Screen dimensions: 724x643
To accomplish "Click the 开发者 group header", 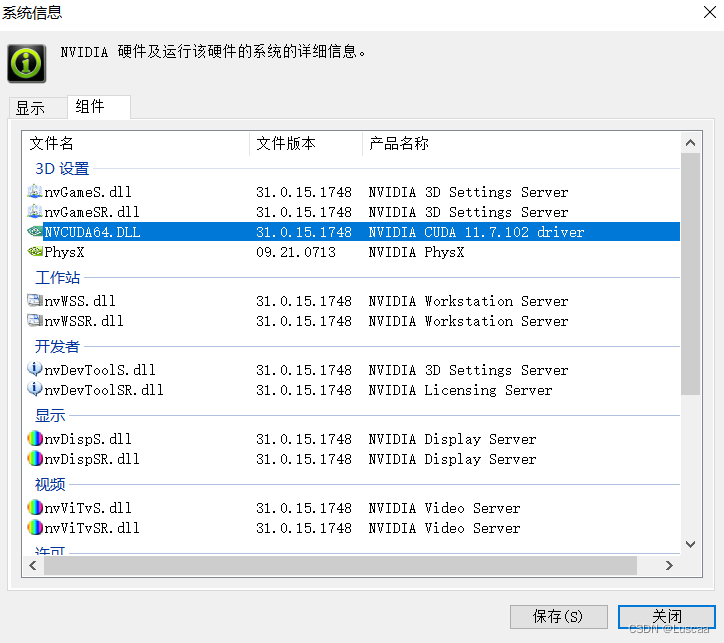I will pyautogui.click(x=57, y=346).
